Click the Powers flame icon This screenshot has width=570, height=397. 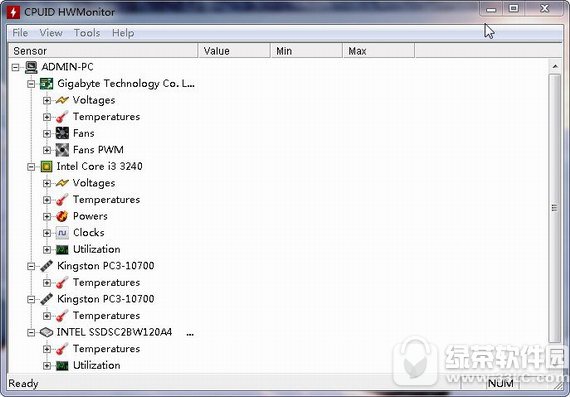pos(62,217)
